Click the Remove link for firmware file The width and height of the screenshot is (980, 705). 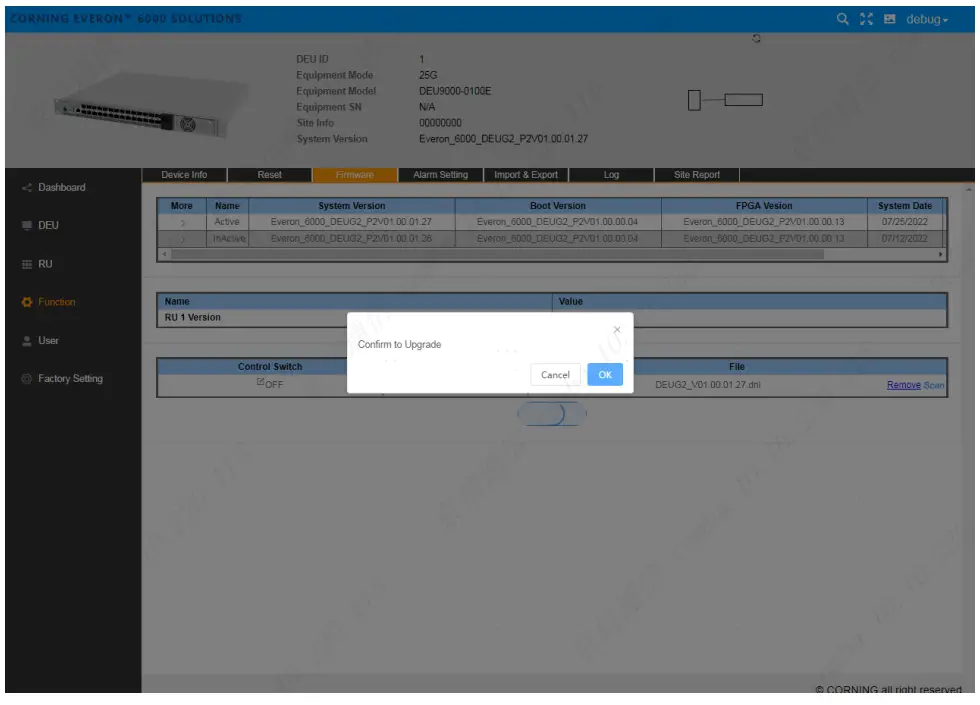point(903,385)
